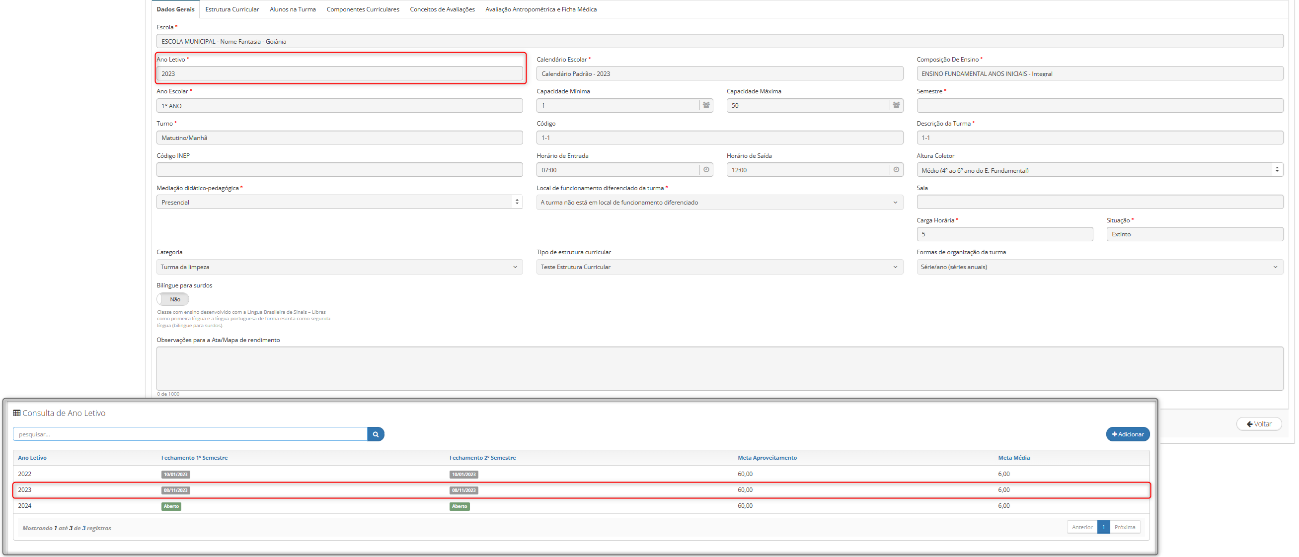The image size is (1299, 557).
Task: Click the Anterior pagination button
Action: [1082, 526]
